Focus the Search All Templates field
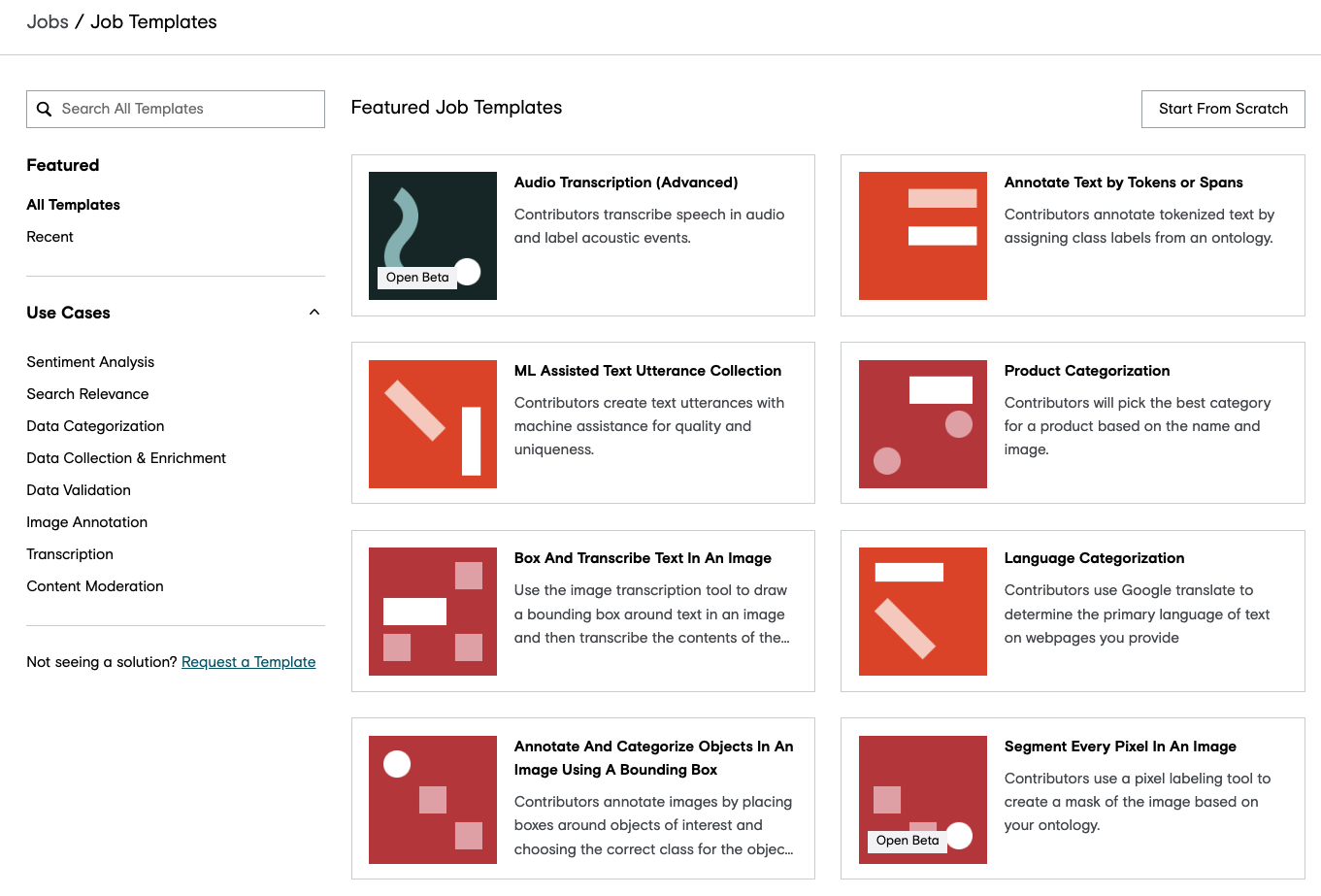 [176, 109]
